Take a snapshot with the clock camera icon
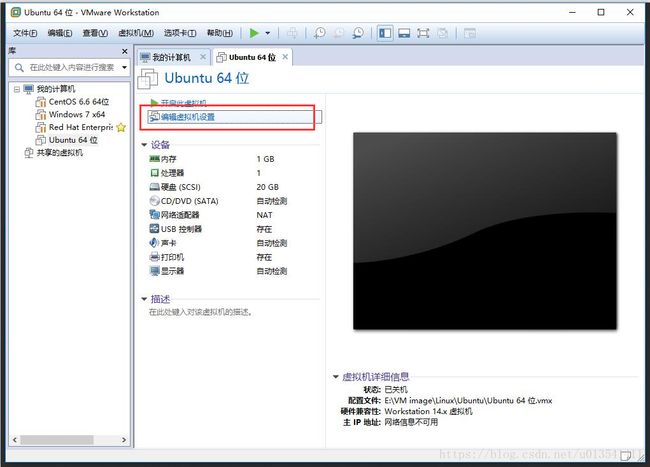Image resolution: width=650 pixels, height=467 pixels. point(319,33)
